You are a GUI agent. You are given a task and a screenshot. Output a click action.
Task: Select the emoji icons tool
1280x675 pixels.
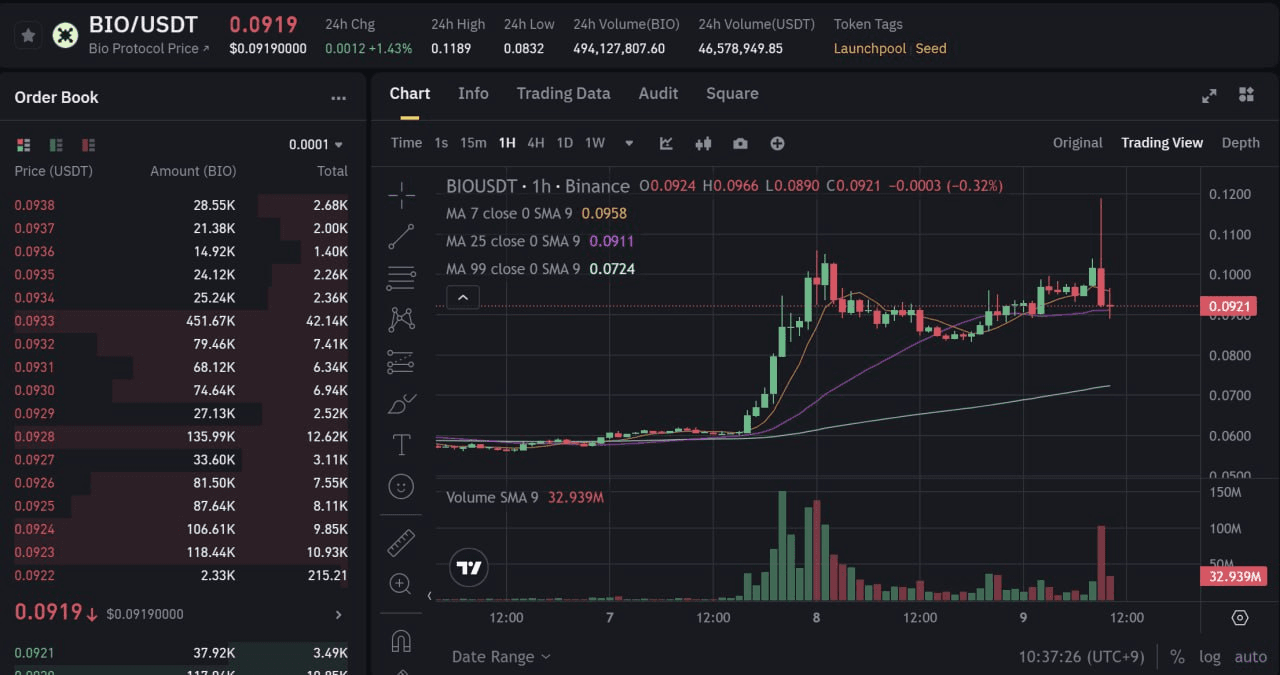(401, 487)
